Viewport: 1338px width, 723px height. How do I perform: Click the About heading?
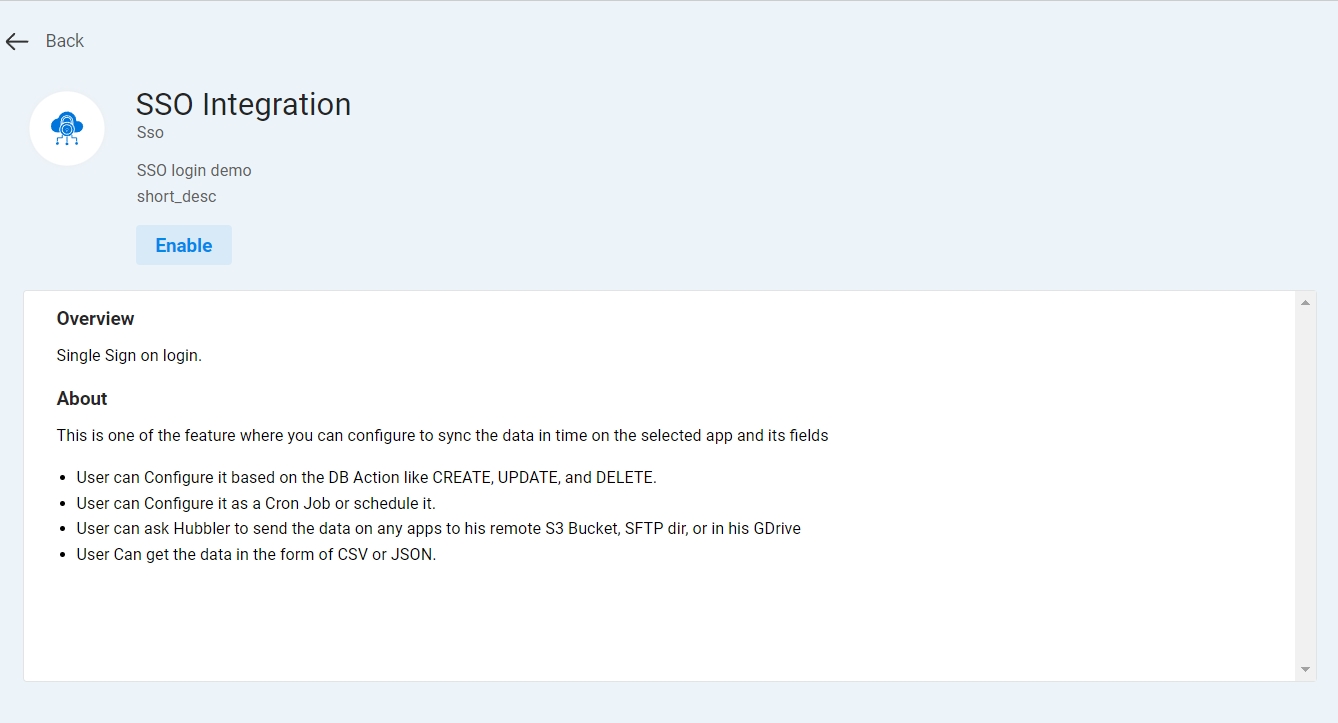click(x=82, y=398)
